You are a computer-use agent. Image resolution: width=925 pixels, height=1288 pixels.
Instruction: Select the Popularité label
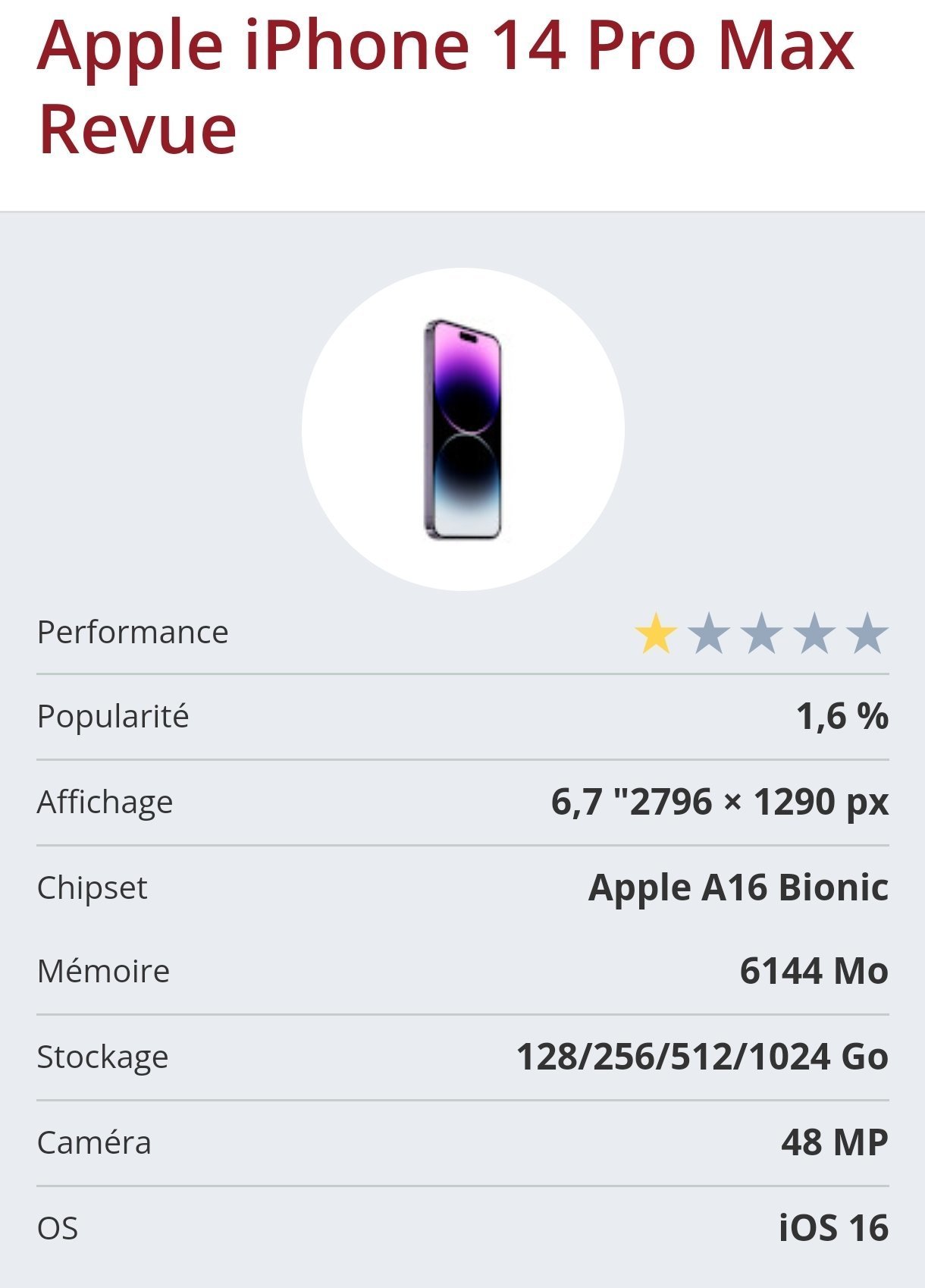113,716
